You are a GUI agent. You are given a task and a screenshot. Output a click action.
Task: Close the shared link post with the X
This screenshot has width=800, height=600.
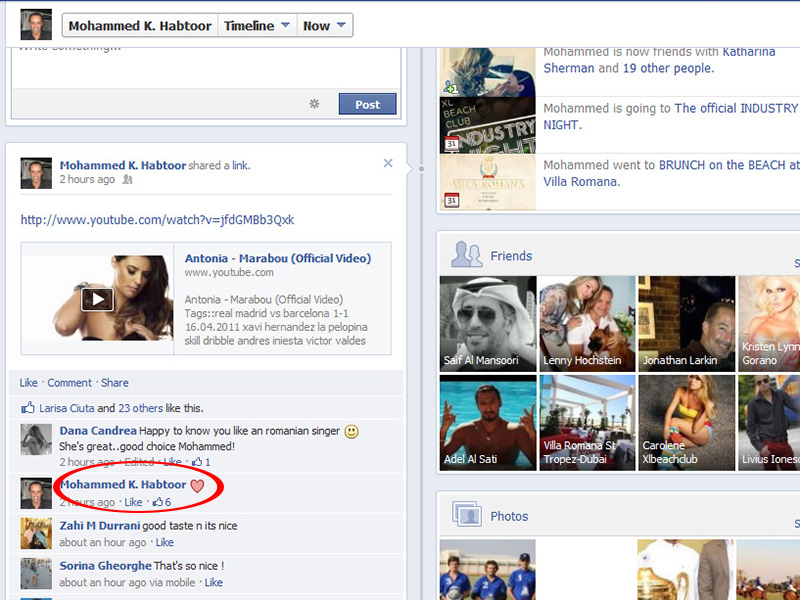point(388,163)
